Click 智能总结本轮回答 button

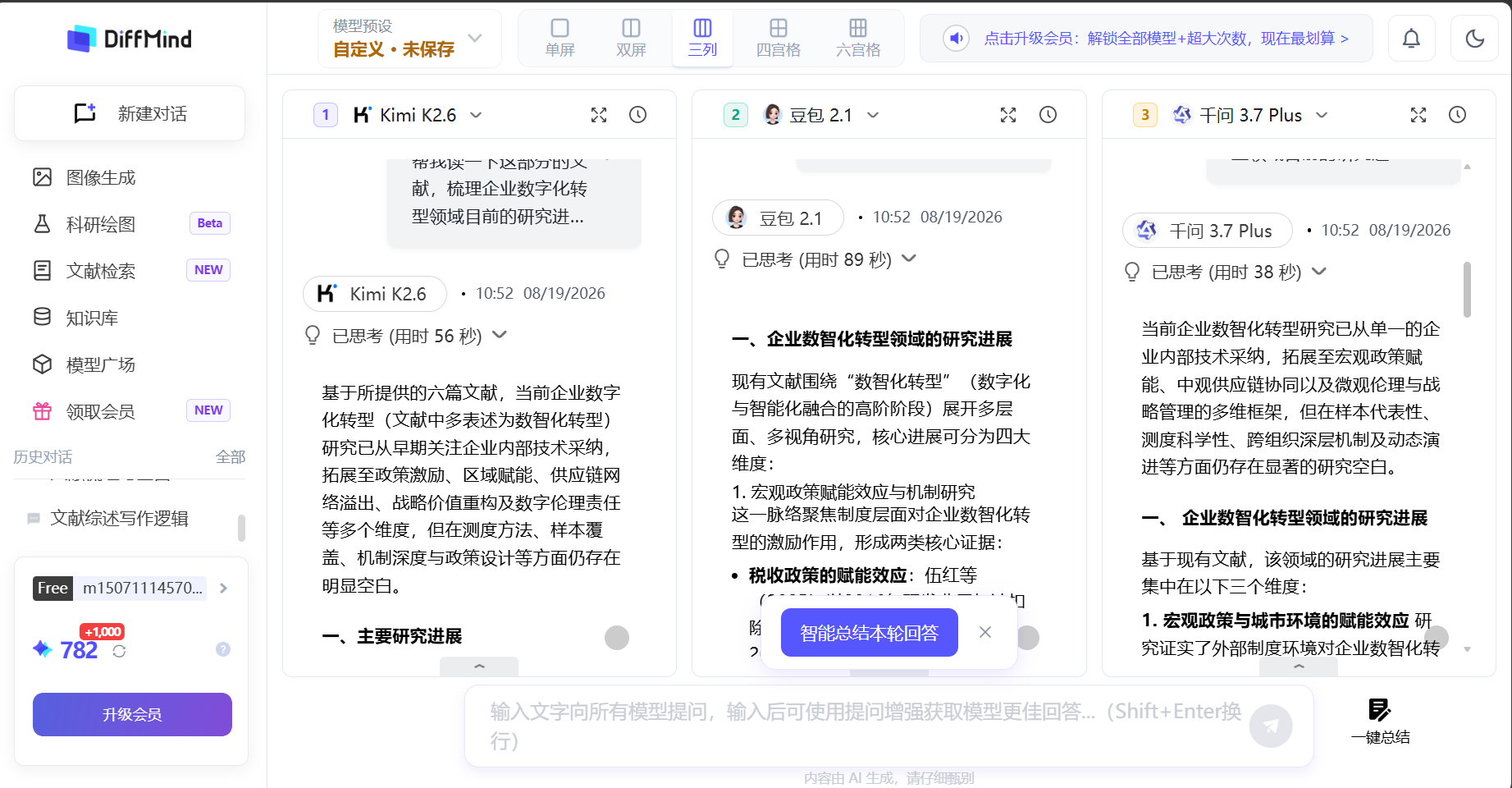(869, 633)
